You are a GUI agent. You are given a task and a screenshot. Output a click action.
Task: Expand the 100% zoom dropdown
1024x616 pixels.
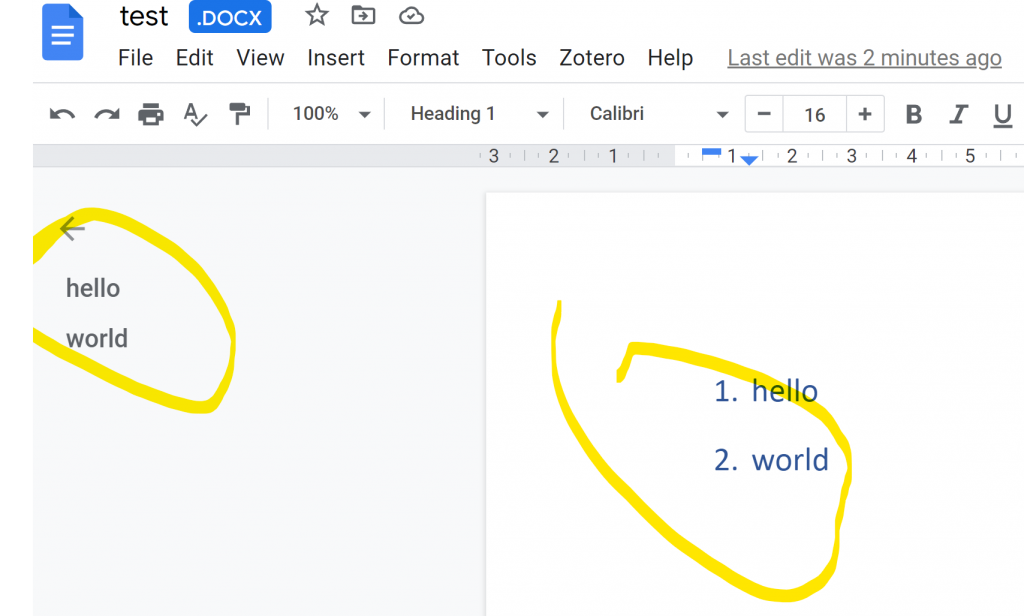point(331,114)
